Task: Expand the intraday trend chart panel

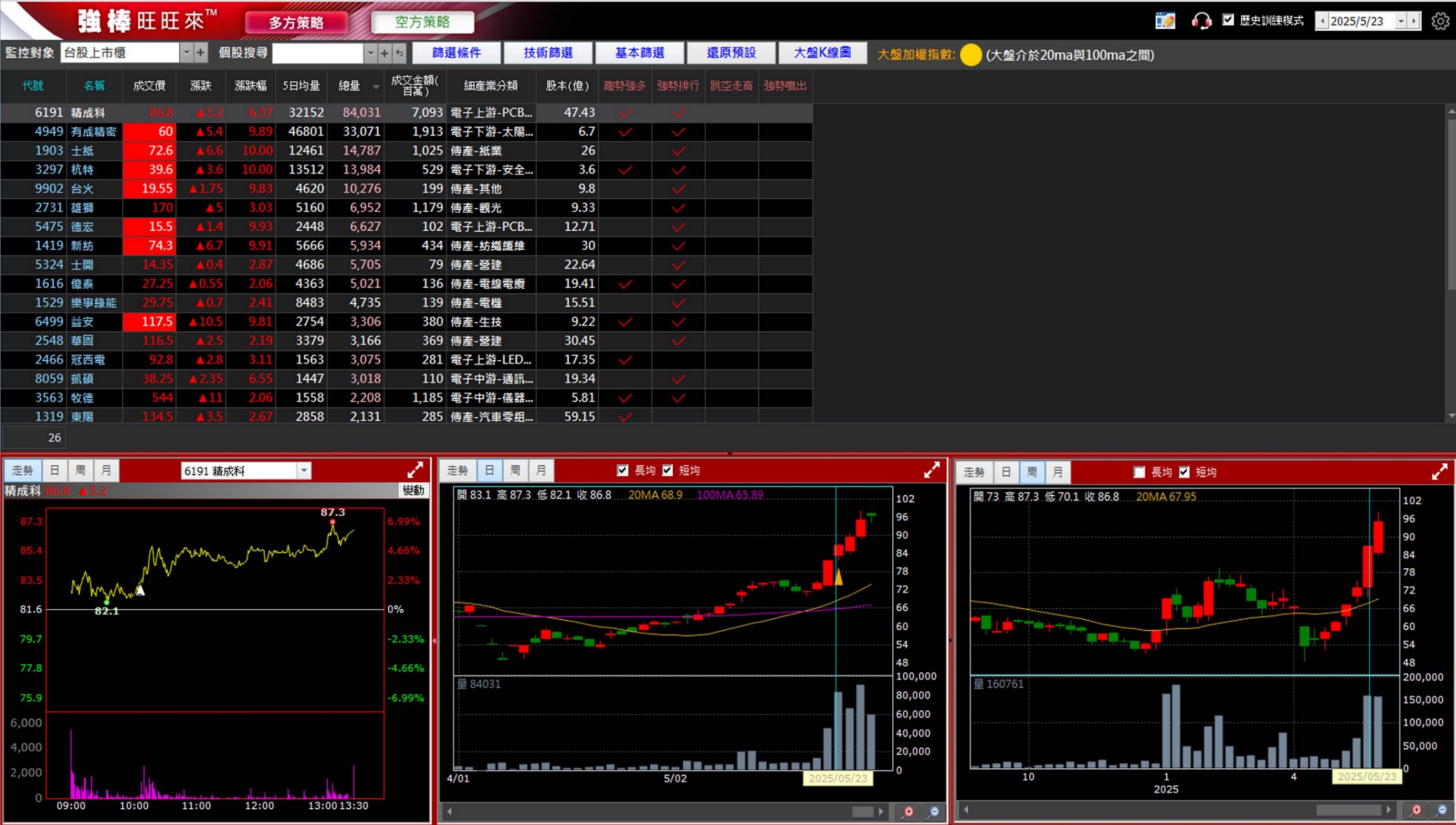Action: coord(415,470)
